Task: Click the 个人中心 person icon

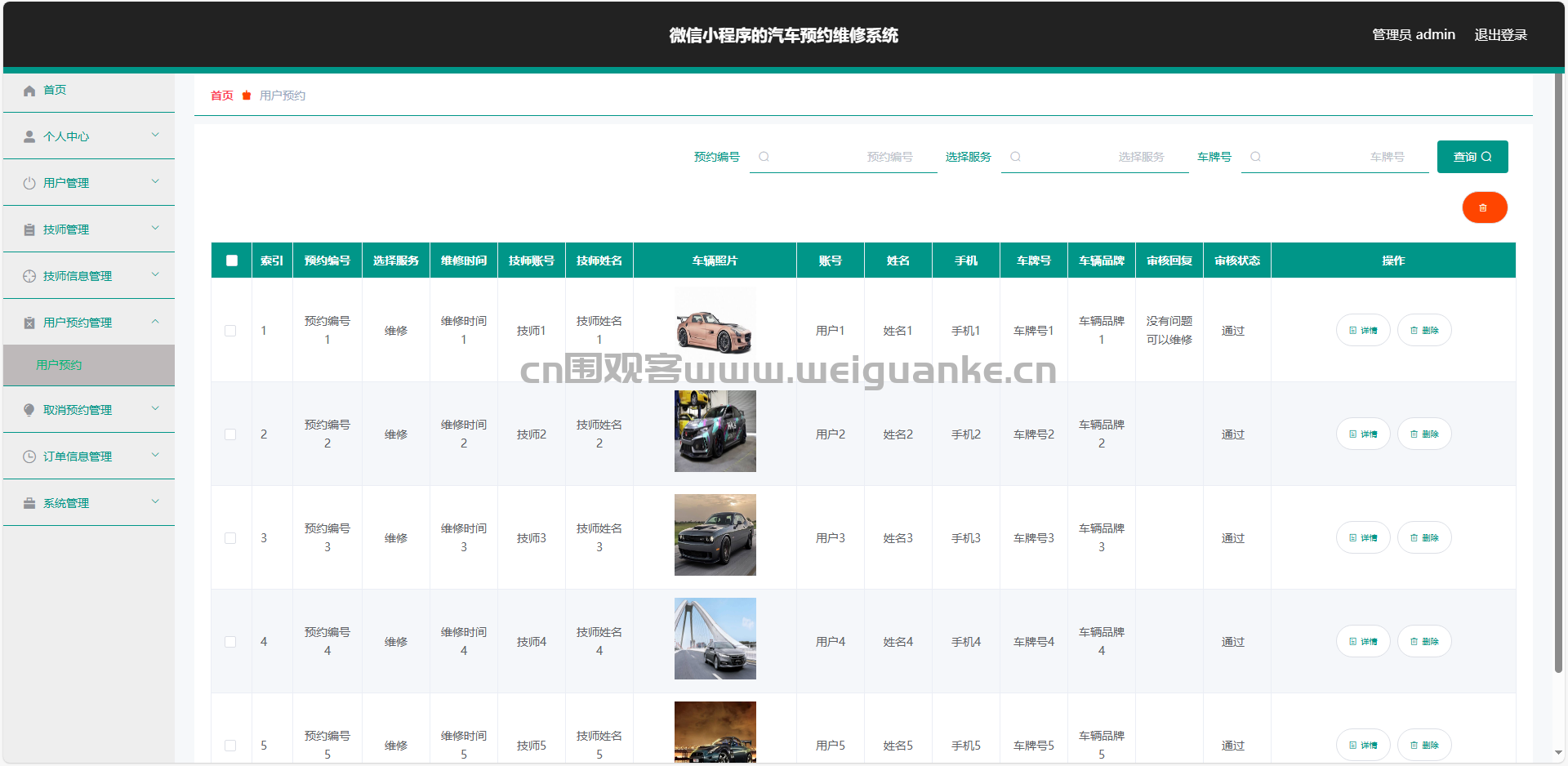Action: click(x=29, y=136)
